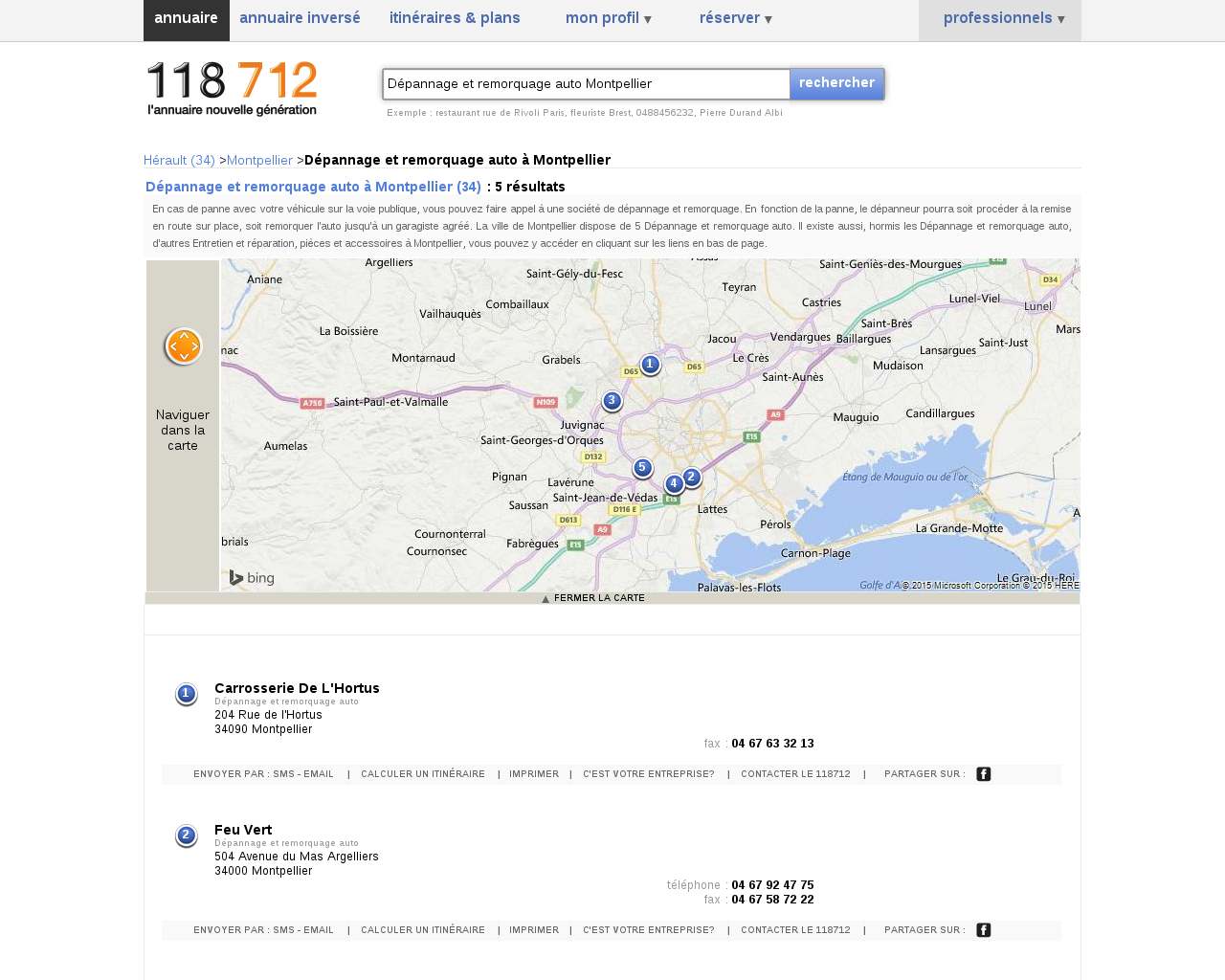The image size is (1225, 980).
Task: Click the Bing logo on the map
Action: 252,578
